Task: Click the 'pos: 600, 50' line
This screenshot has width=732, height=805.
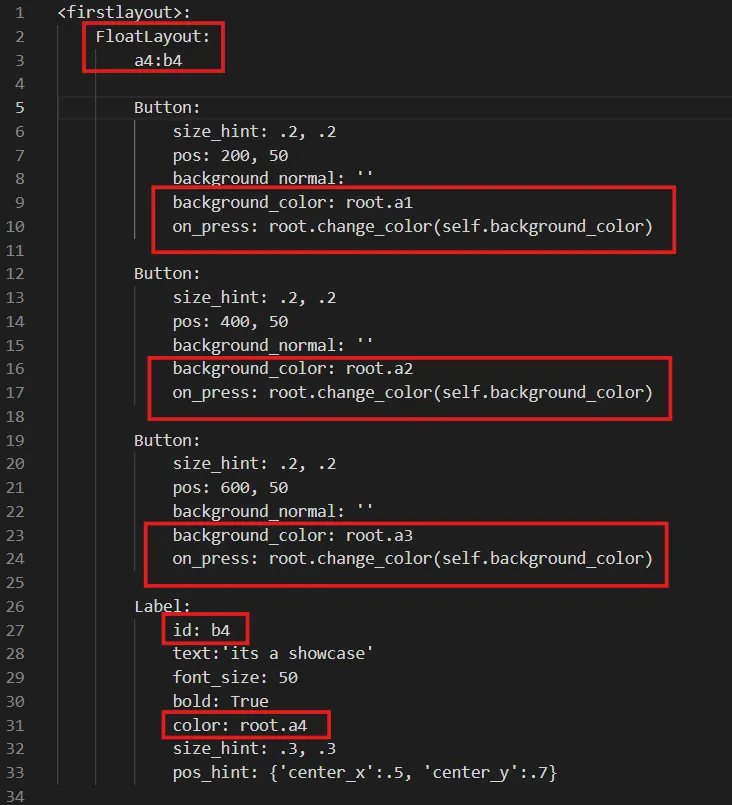Action: [x=230, y=487]
